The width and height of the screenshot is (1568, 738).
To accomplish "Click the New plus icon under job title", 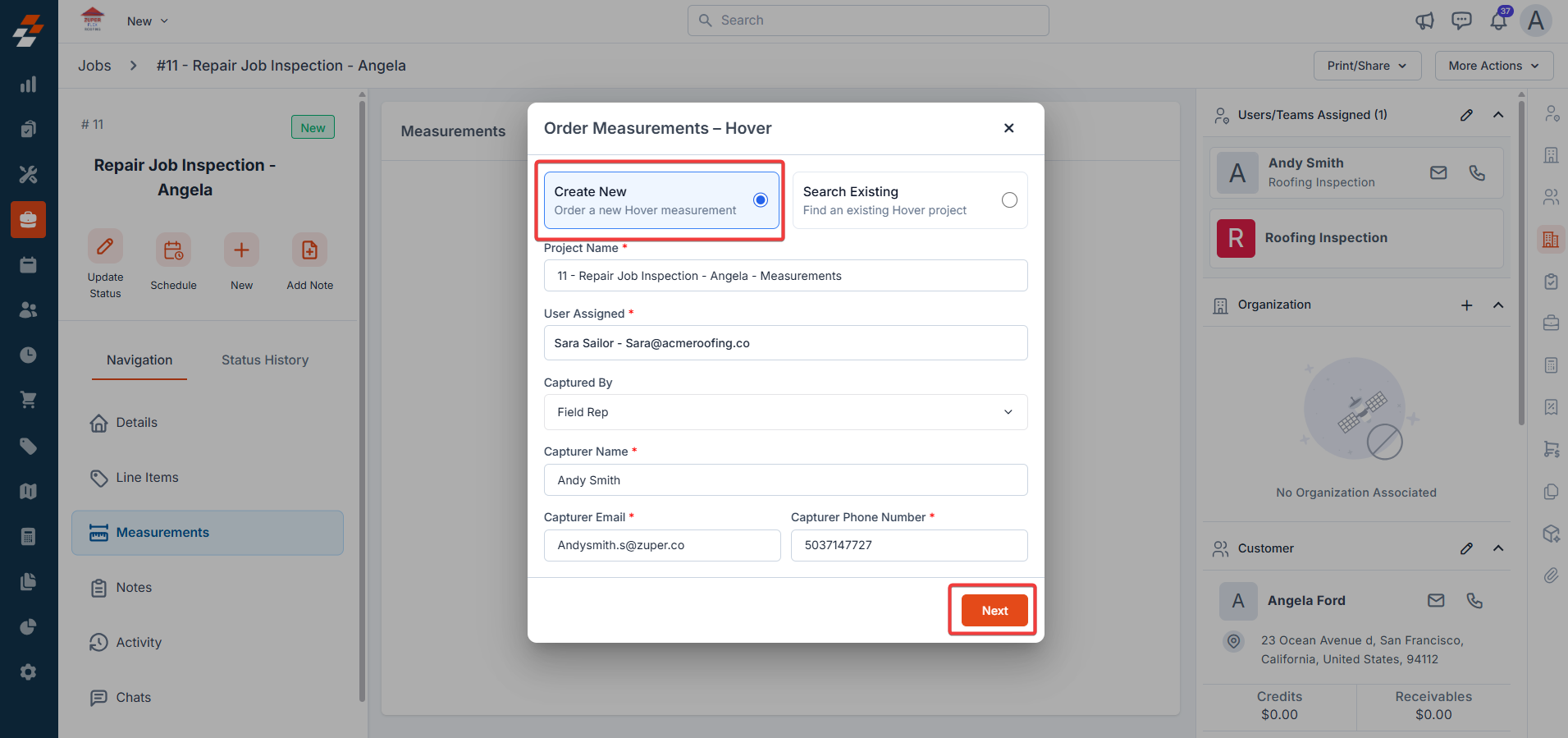I will 241,250.
